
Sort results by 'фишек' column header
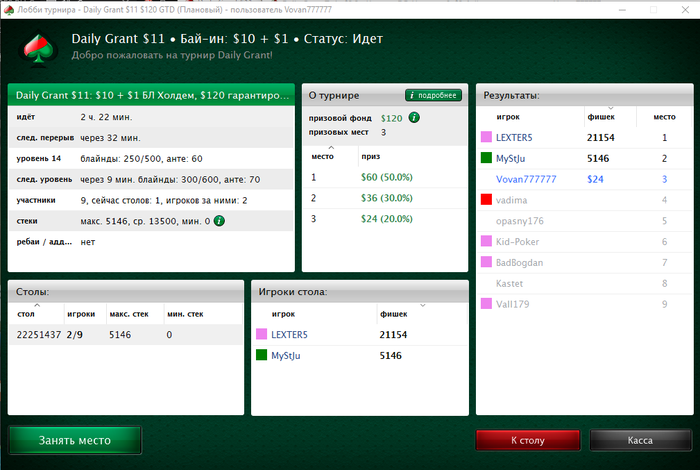601,116
